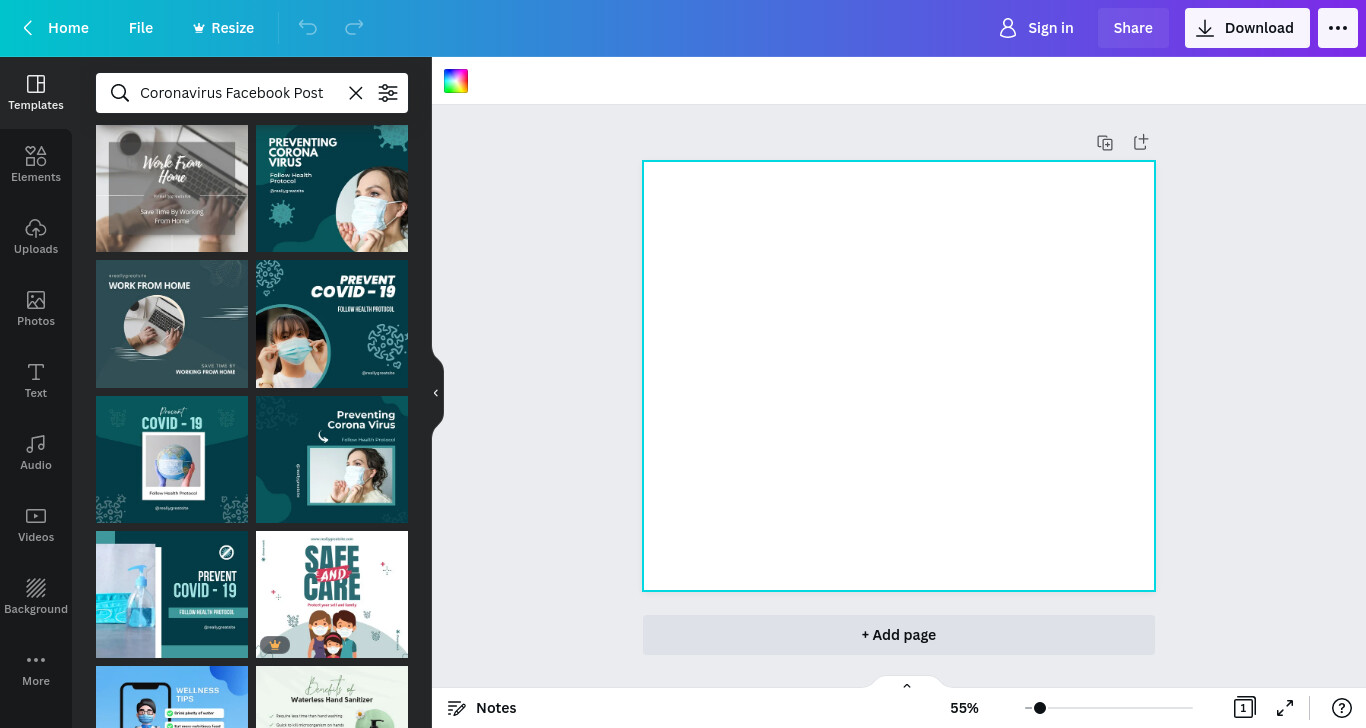1366x728 pixels.
Task: Choose the dark teal Work From Home template
Action: (x=172, y=324)
